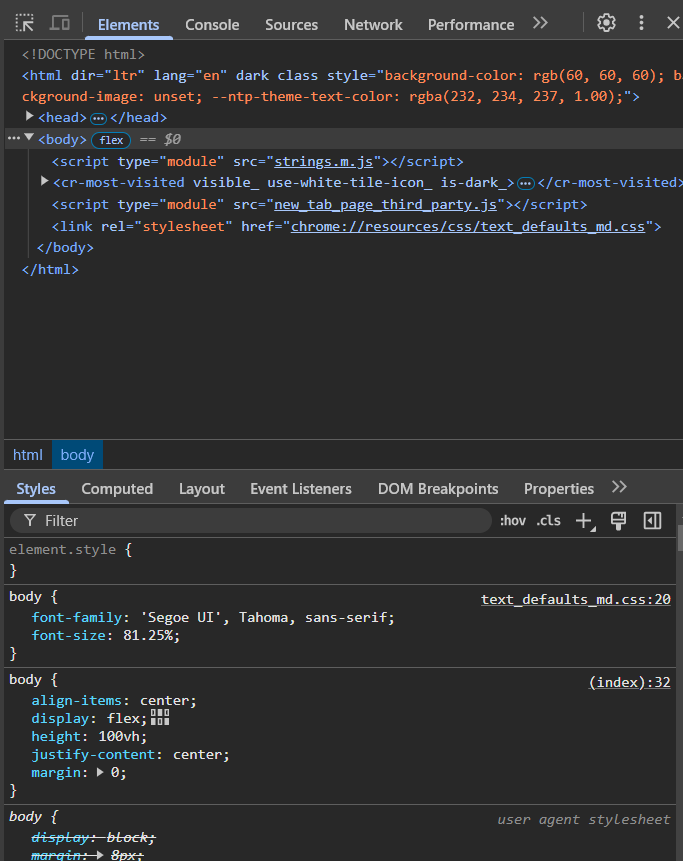Toggle the .cls element classes panel

[548, 521]
